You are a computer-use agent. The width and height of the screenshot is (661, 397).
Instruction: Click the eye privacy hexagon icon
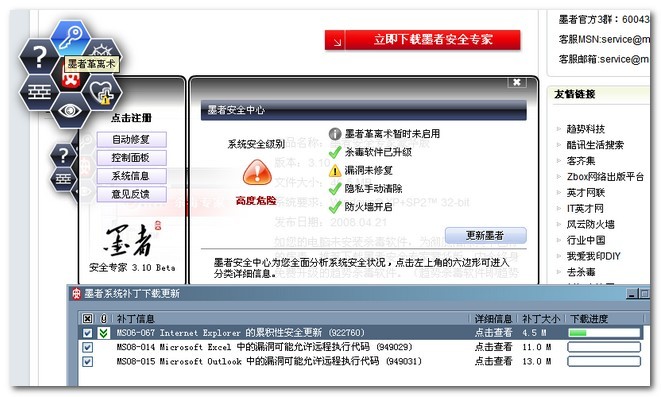pyautogui.click(x=70, y=110)
